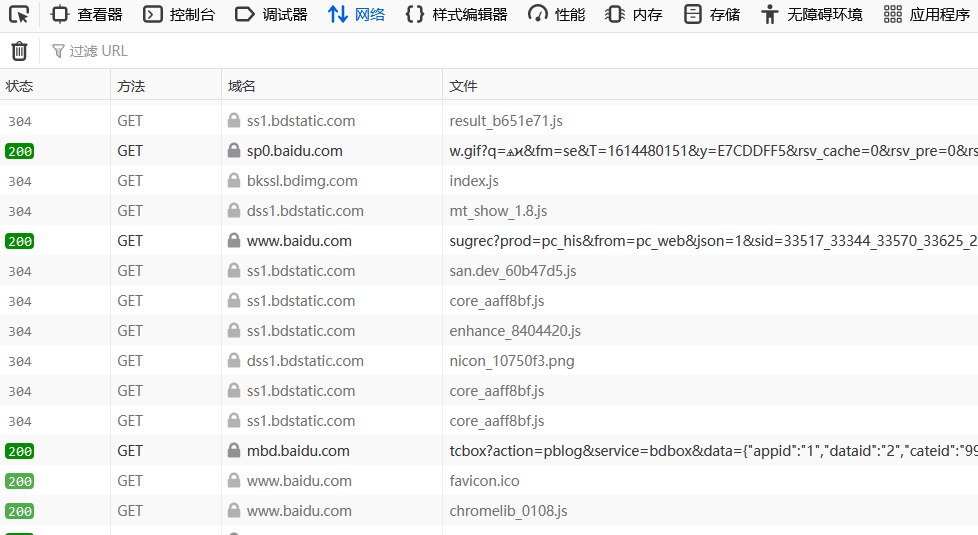Click the lock icon in sugrec request row

[x=234, y=240]
